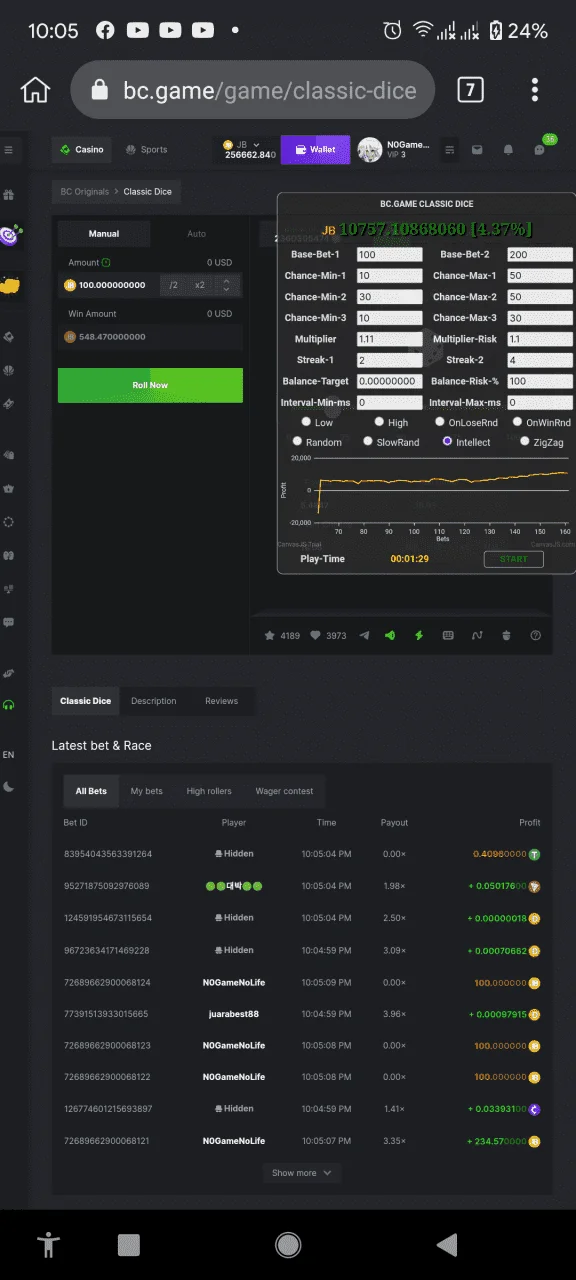This screenshot has height=1280, width=576.
Task: Open the mail inbox icon in header
Action: coord(477,150)
